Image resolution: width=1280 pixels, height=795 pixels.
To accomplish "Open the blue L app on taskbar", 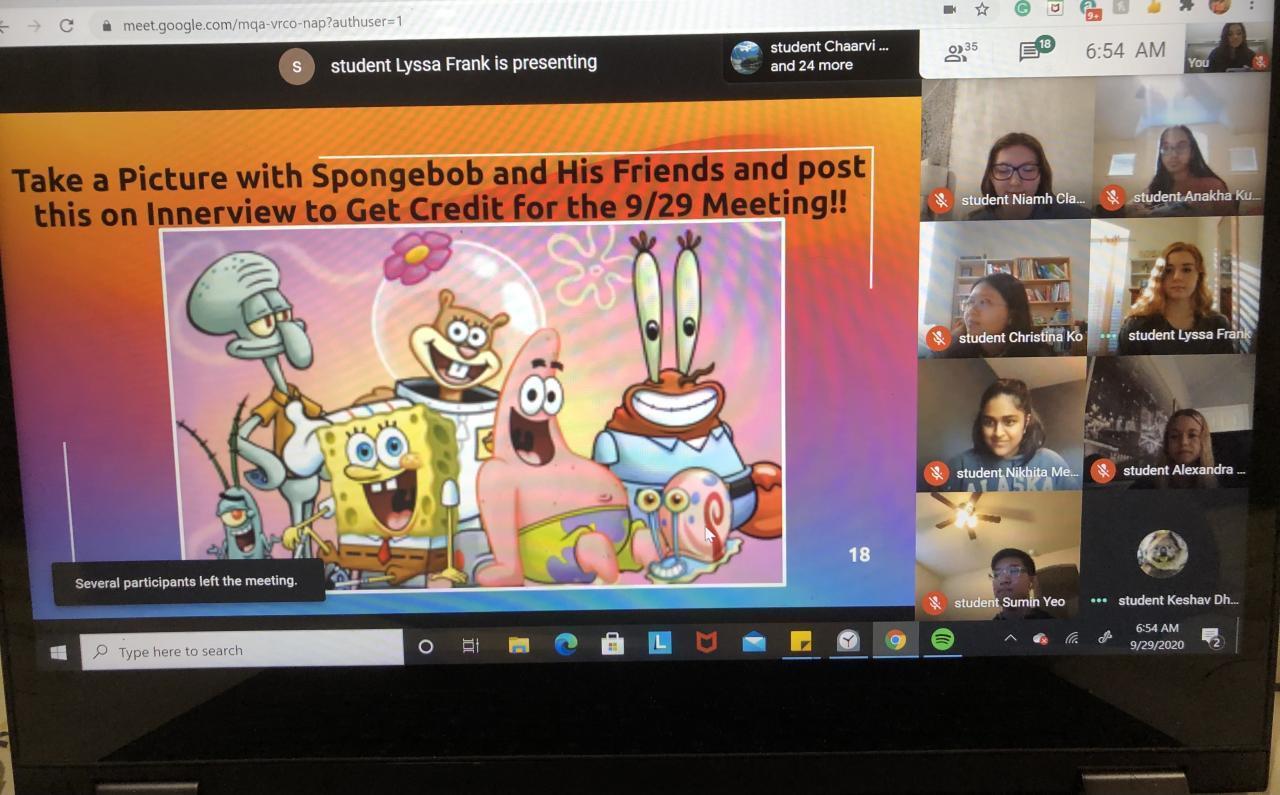I will coord(660,643).
